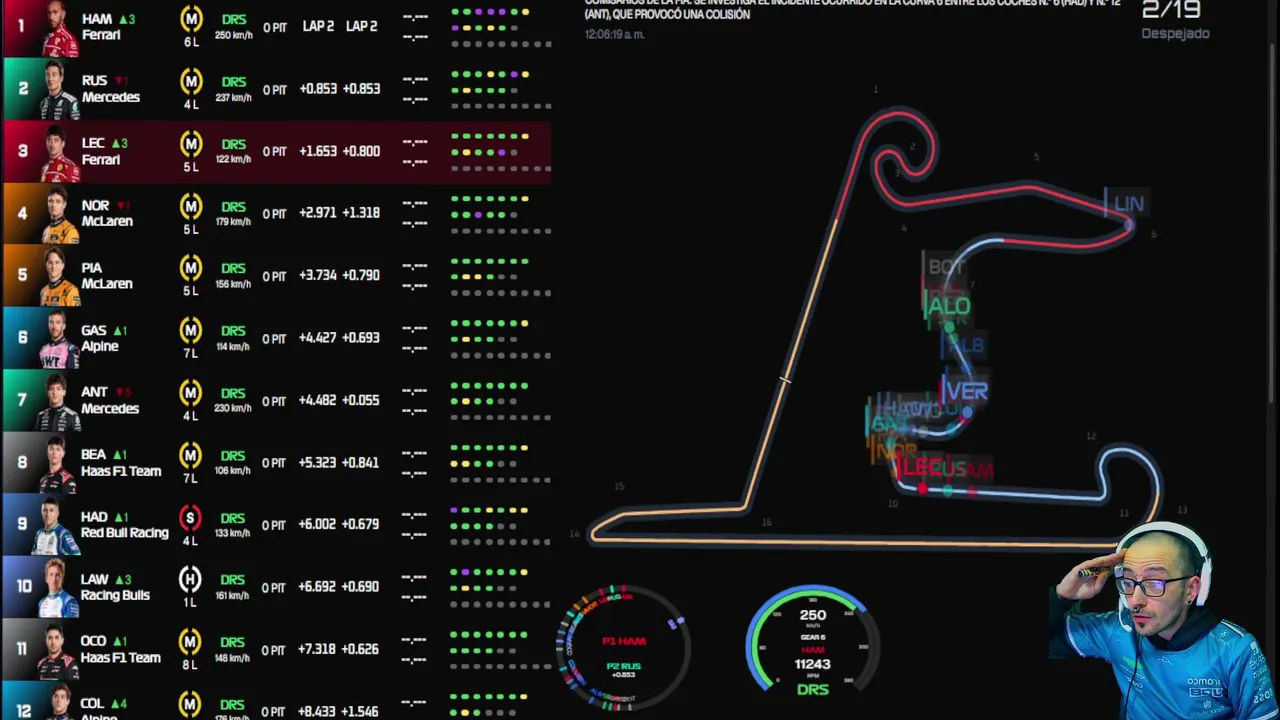Click the +2.971 gap for NOR
The image size is (1280, 720).
318,213
